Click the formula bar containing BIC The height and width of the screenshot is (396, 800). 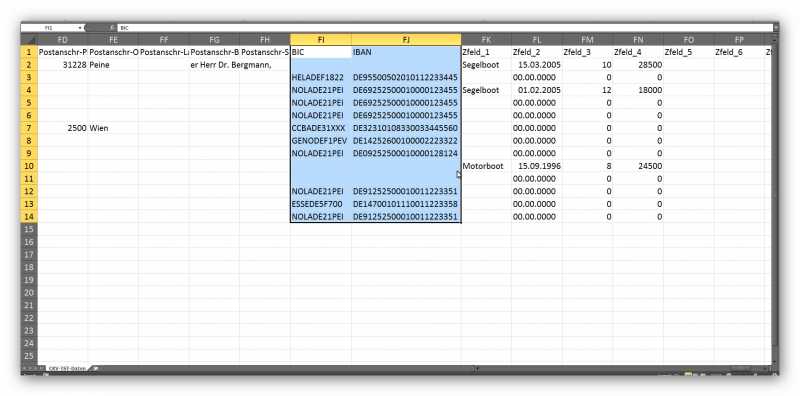point(444,28)
